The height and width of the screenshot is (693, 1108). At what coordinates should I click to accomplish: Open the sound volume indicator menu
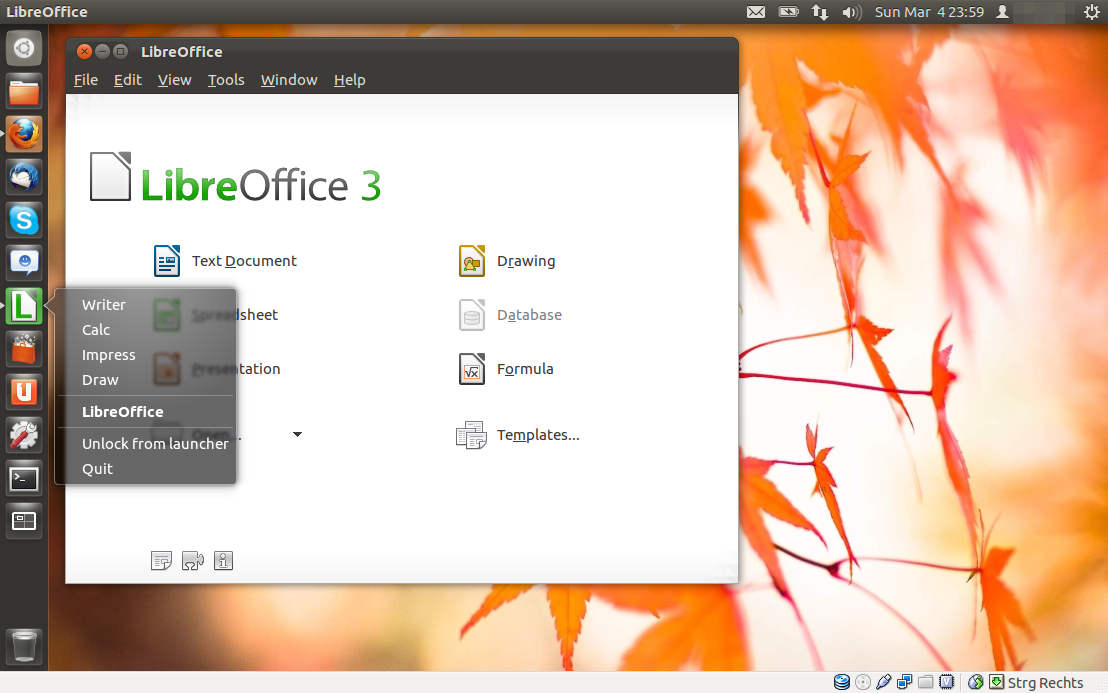[x=851, y=12]
